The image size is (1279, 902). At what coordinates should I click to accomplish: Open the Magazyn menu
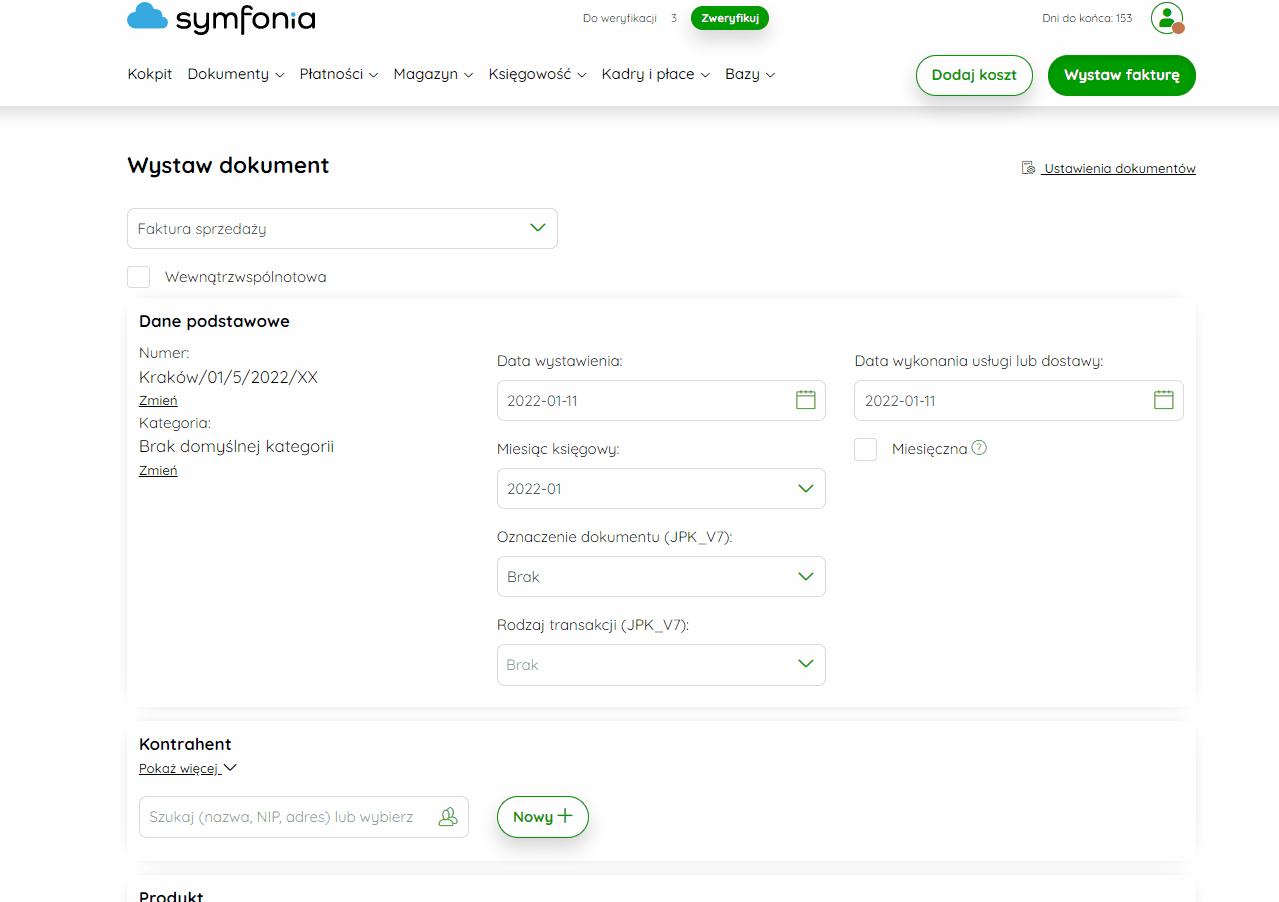433,74
